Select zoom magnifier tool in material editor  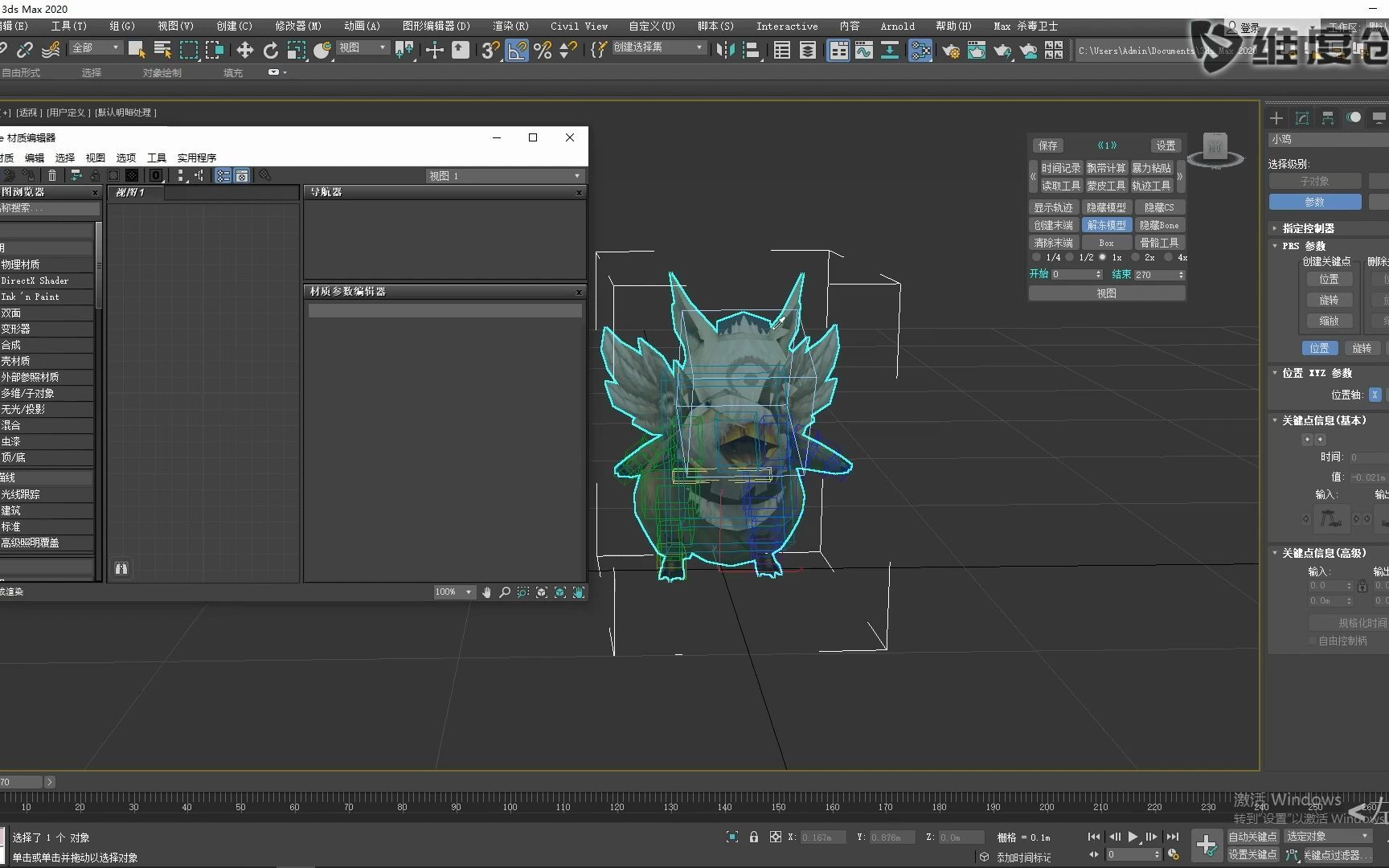coord(505,592)
